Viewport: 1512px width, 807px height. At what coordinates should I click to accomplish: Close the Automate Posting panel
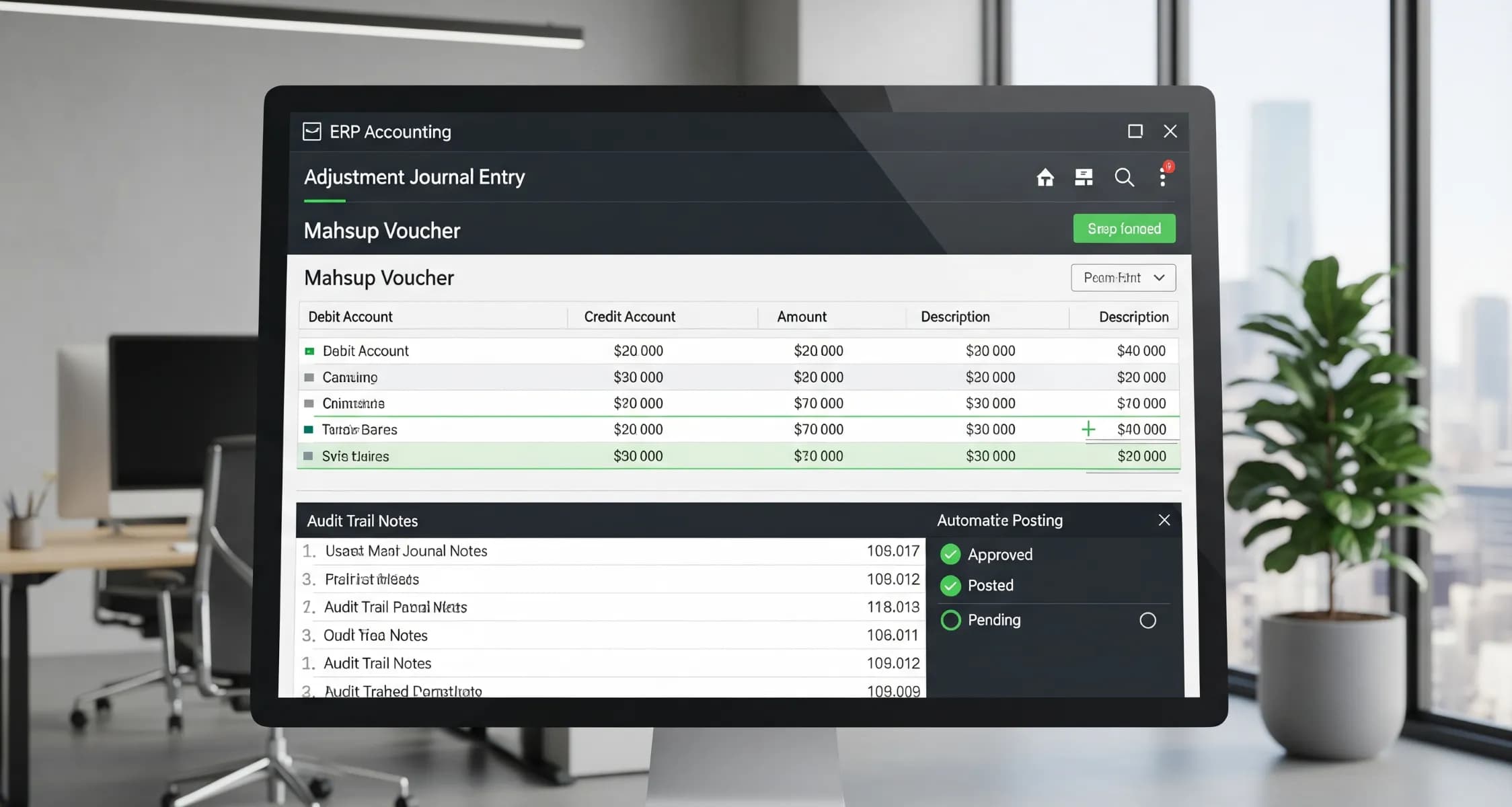tap(1164, 520)
